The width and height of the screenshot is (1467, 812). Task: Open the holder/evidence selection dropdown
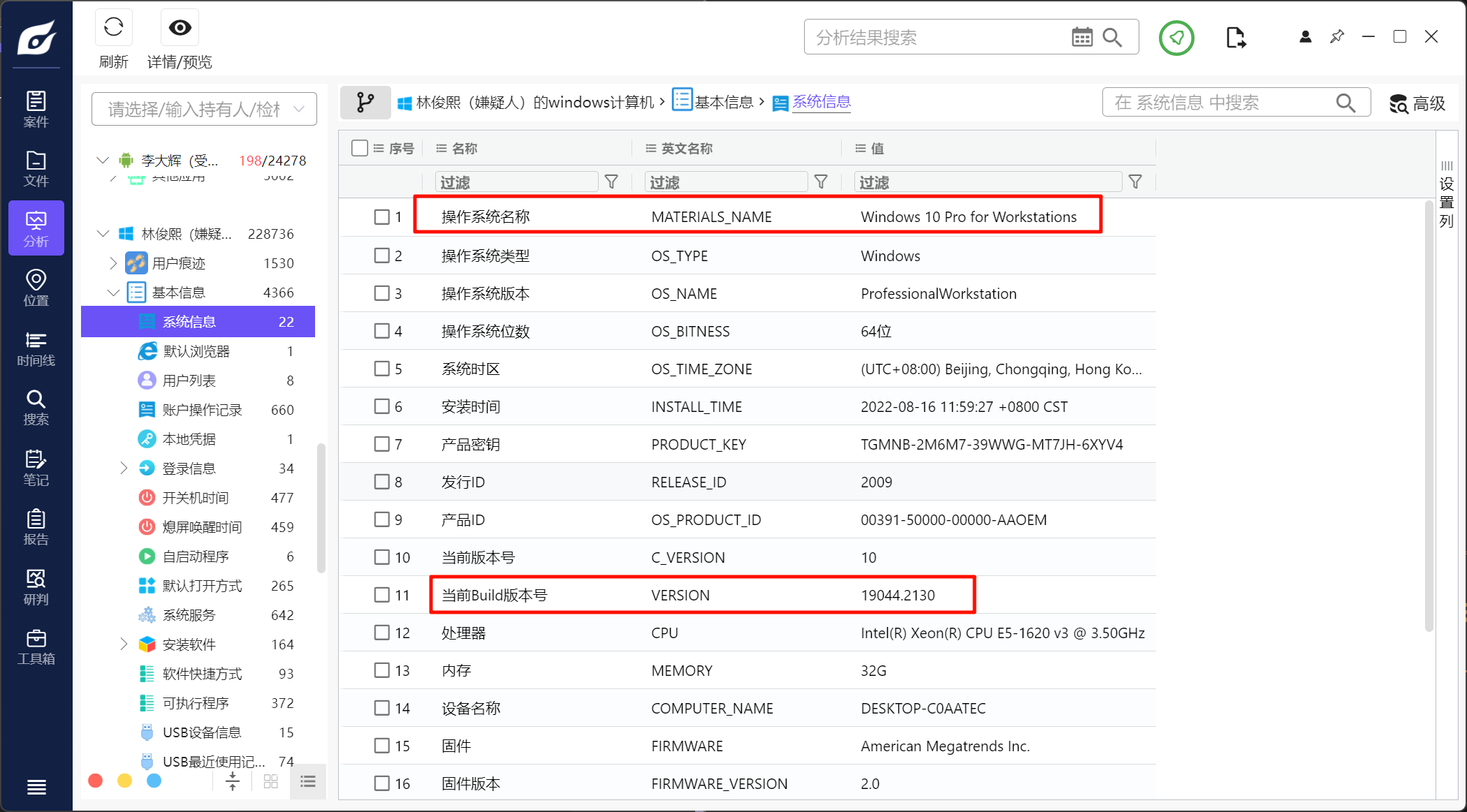(x=204, y=109)
